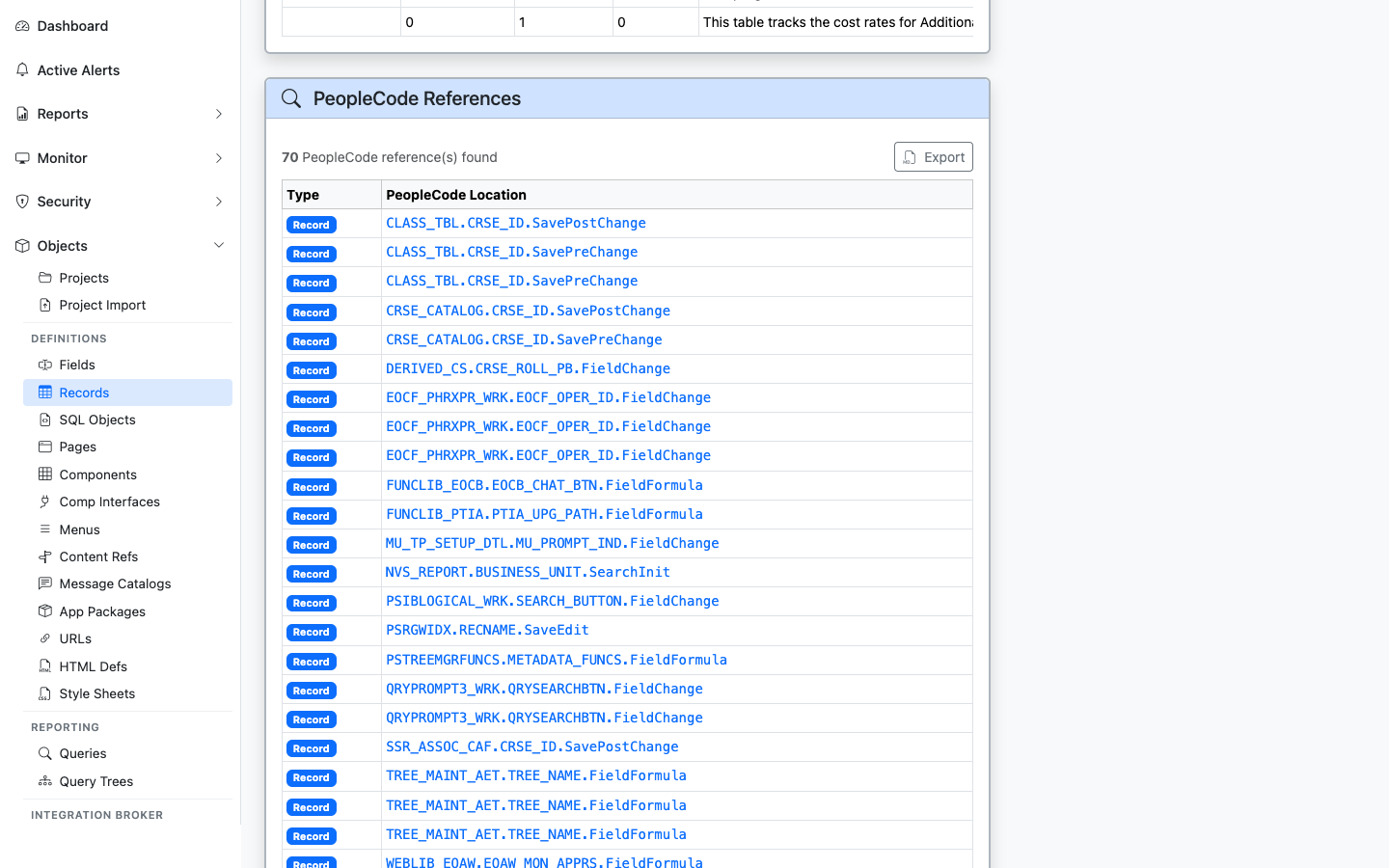1389x868 pixels.
Task: Open NVS_REPORT.BUSINESS_UNIT.SearchInit link
Action: pos(528,572)
